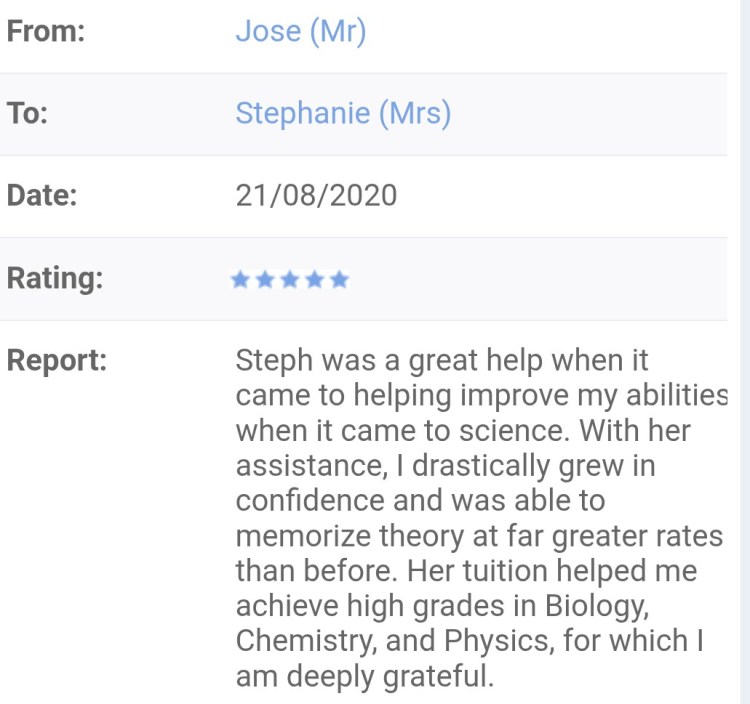
Task: Click the From: label
Action: click(x=46, y=32)
